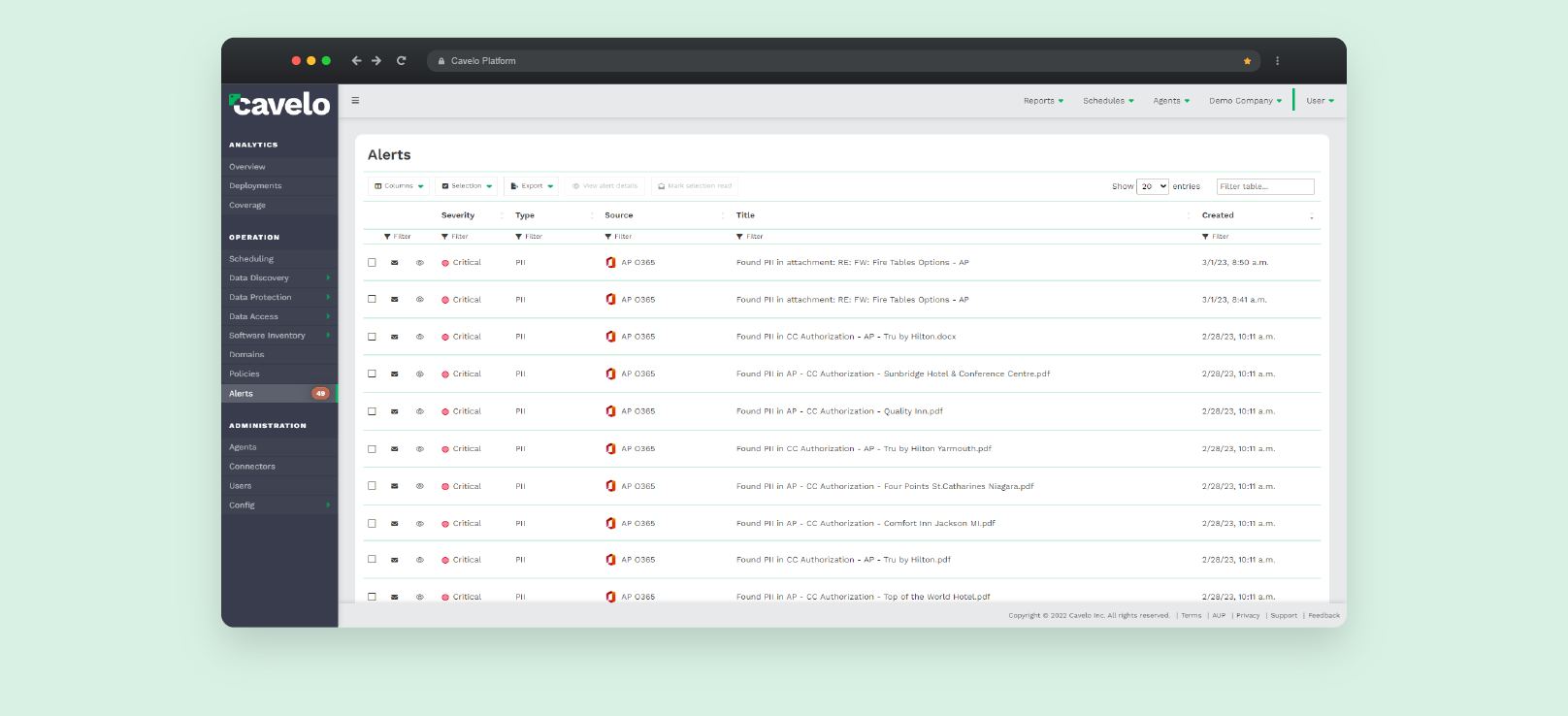Click the funnel filter icon under Severity
1568x716 pixels.
point(444,237)
